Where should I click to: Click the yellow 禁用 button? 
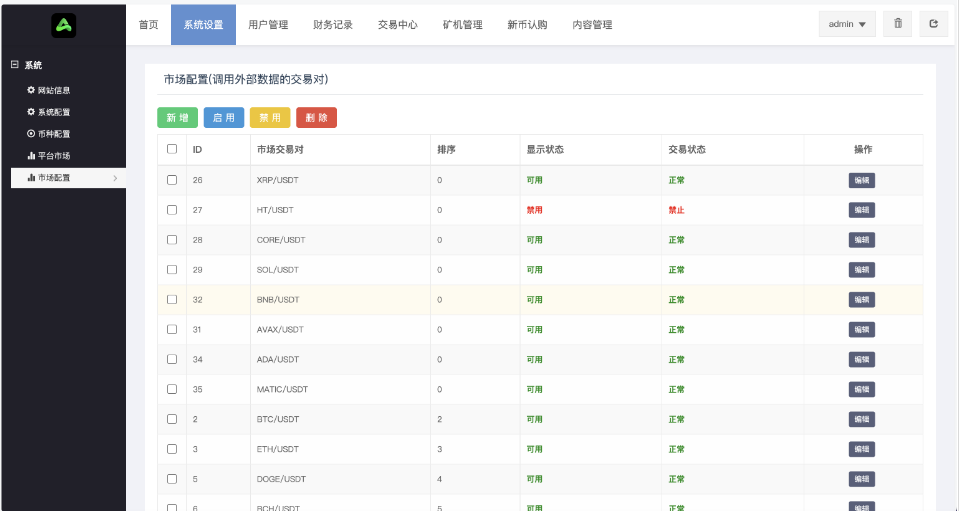pos(269,118)
